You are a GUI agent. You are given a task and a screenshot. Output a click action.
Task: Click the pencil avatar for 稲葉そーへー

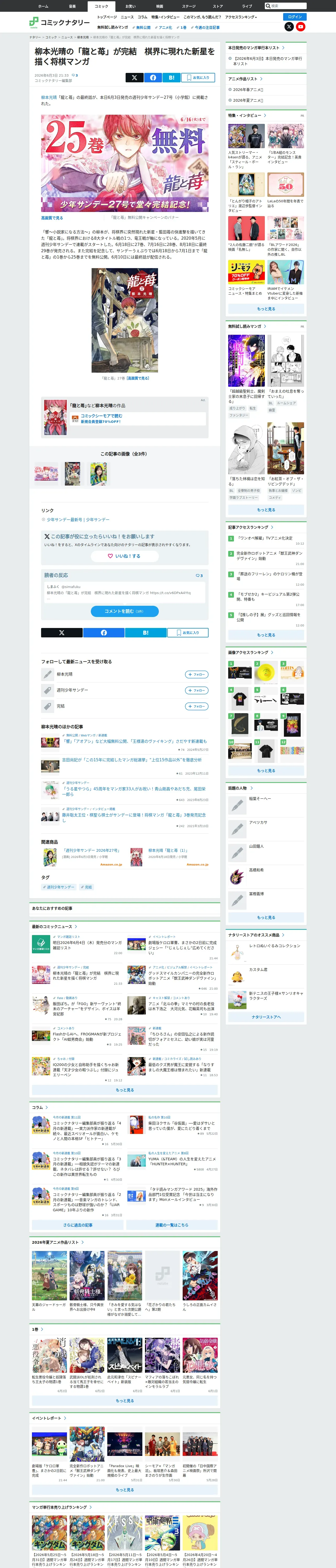click(237, 805)
